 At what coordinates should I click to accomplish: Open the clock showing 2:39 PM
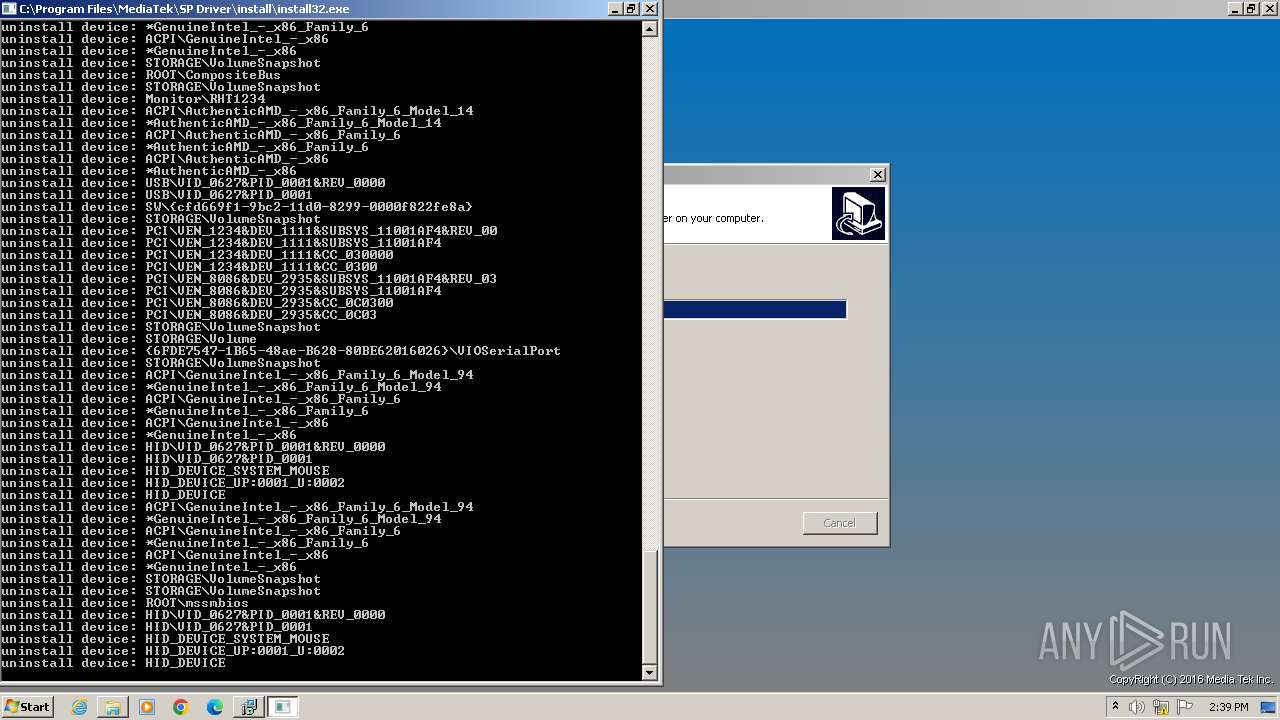pyautogui.click(x=1228, y=707)
